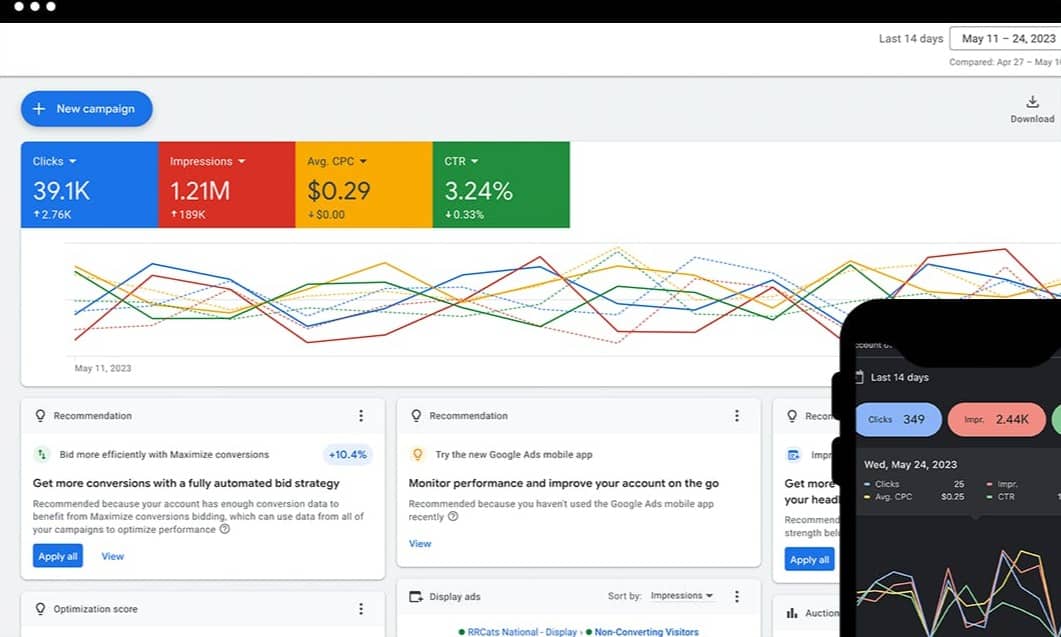Image resolution: width=1061 pixels, height=637 pixels.
Task: Tap the Impr. 2.44K pill on the phone
Action: click(x=997, y=419)
